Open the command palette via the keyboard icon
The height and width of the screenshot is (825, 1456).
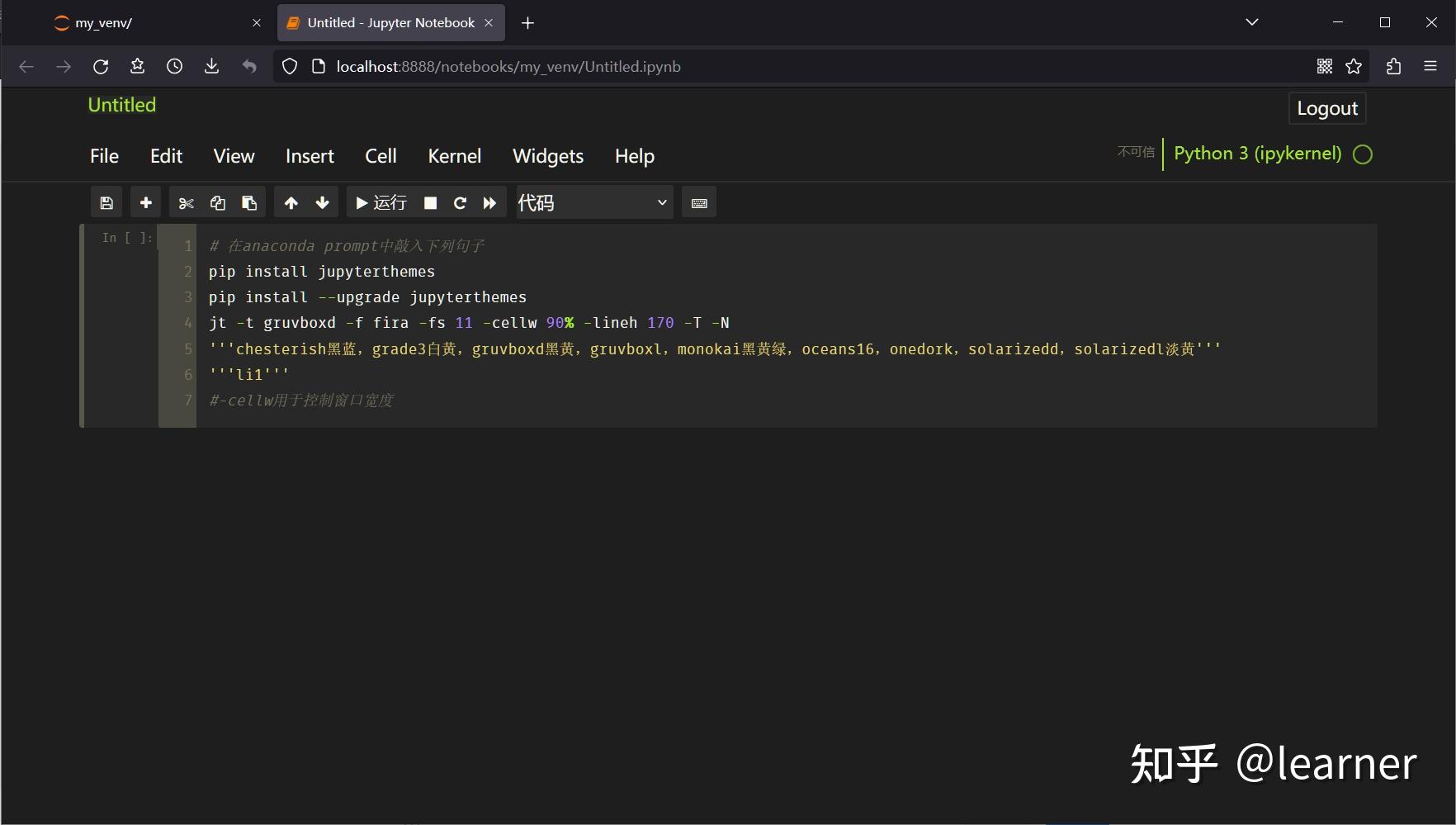pos(698,202)
